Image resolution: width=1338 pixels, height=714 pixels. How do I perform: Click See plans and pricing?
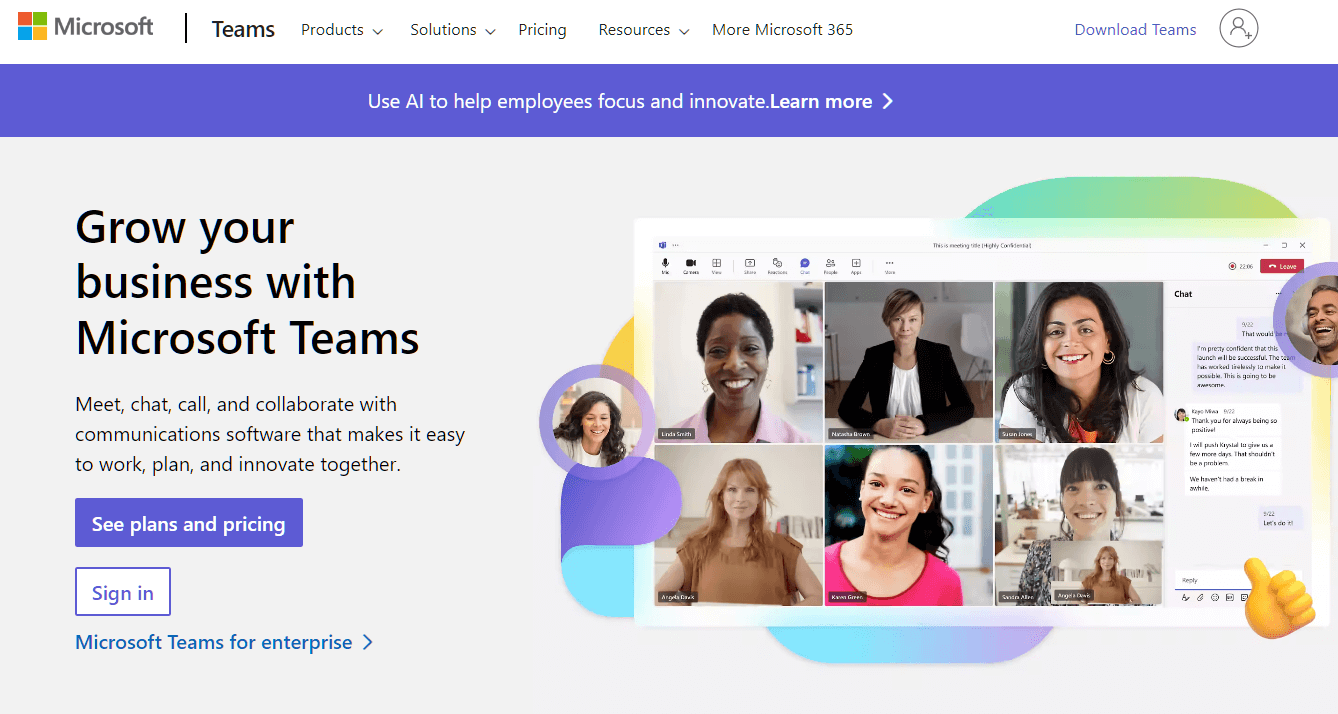[188, 522]
